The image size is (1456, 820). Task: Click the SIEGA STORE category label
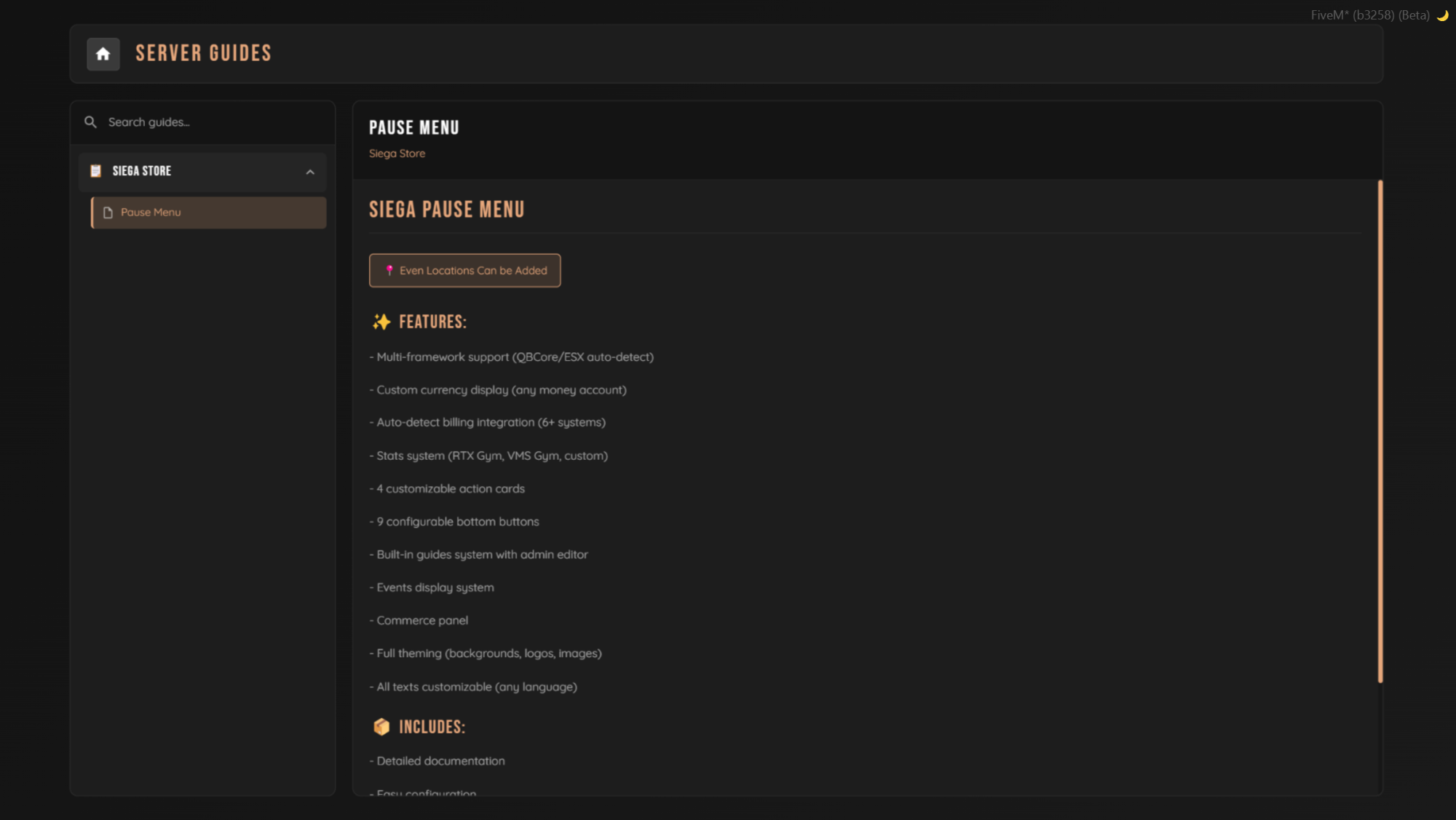(x=142, y=171)
